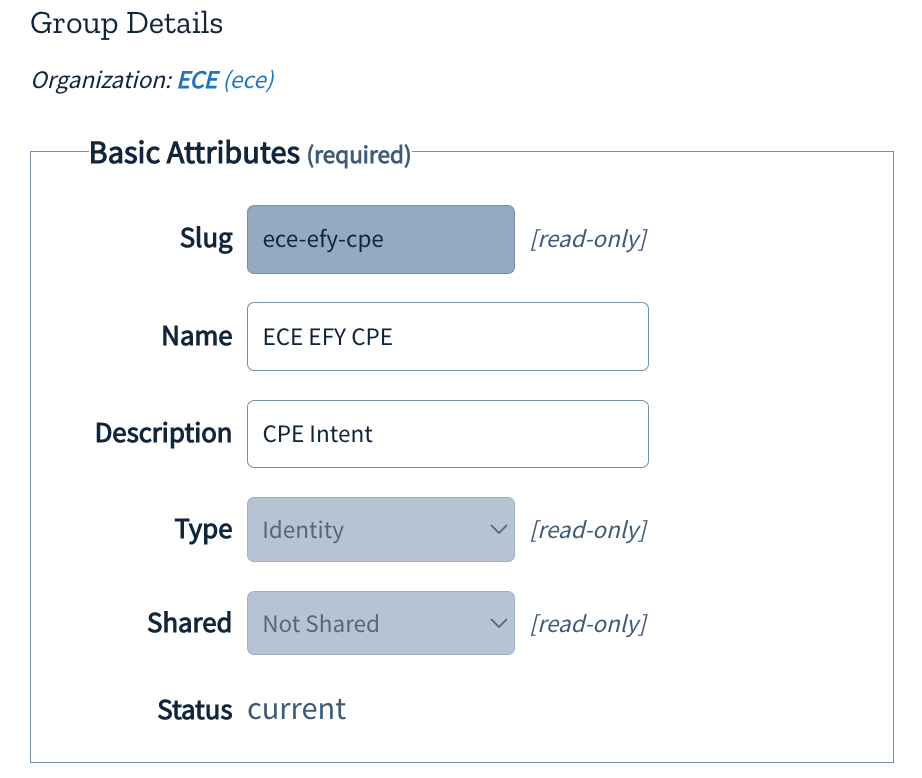Click the [read-only] note beside Slug
The image size is (922, 778).
[588, 240]
